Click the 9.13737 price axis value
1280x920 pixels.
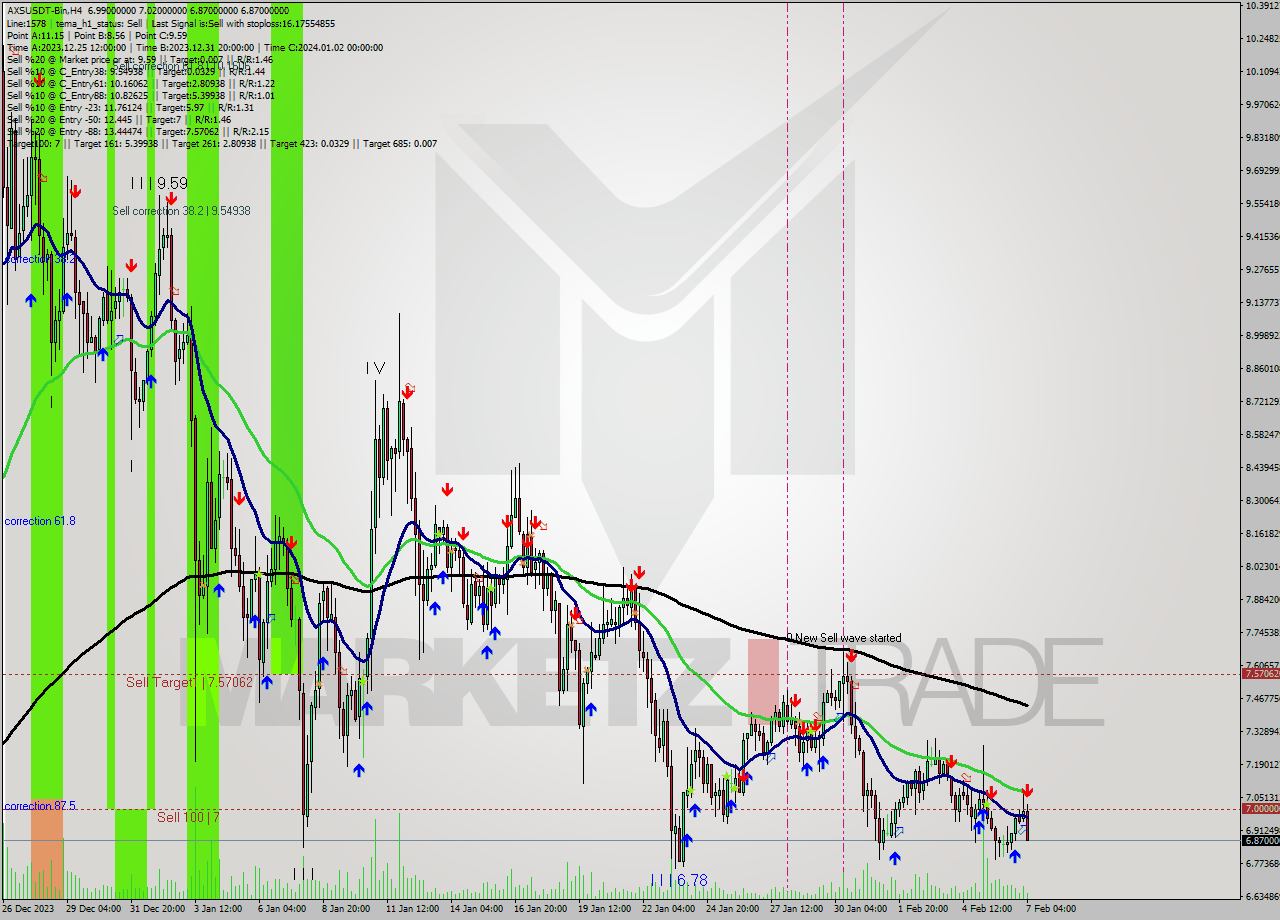point(1261,302)
